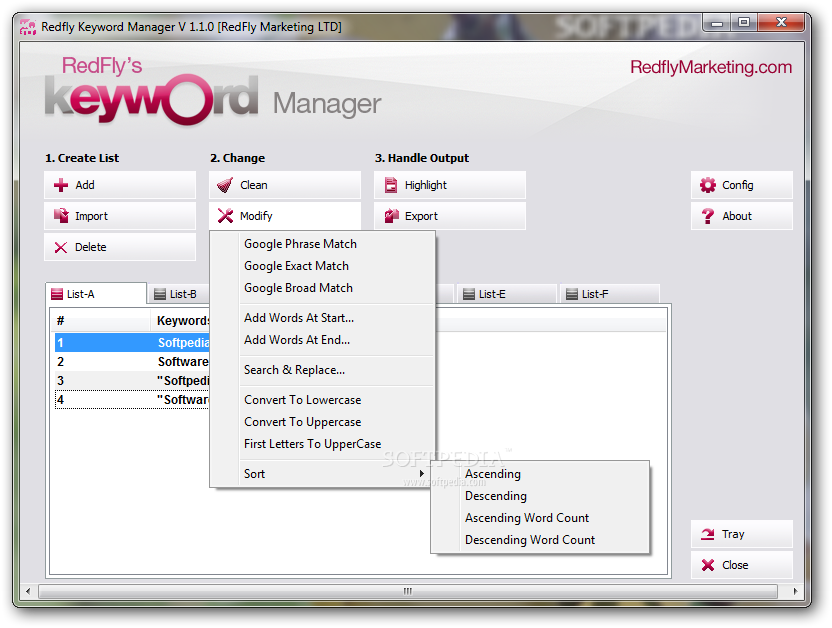The height and width of the screenshot is (628, 832).
Task: Click the horizontal scrollbar left arrow
Action: [28, 591]
